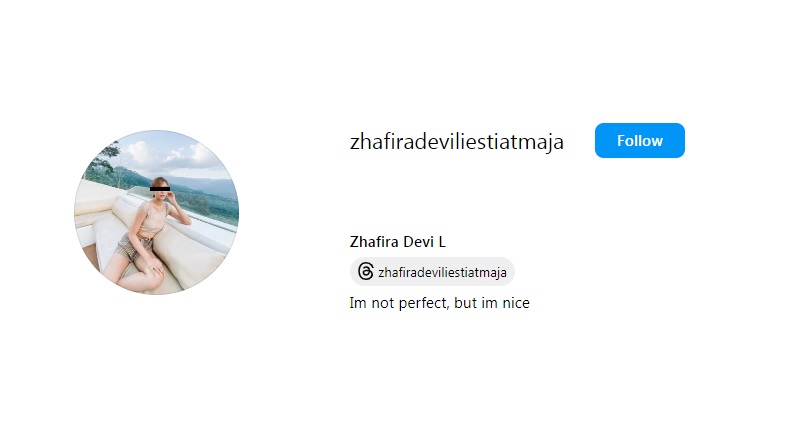Click the letter "L" in display name
Screen dimensions: 790x445
442,242
